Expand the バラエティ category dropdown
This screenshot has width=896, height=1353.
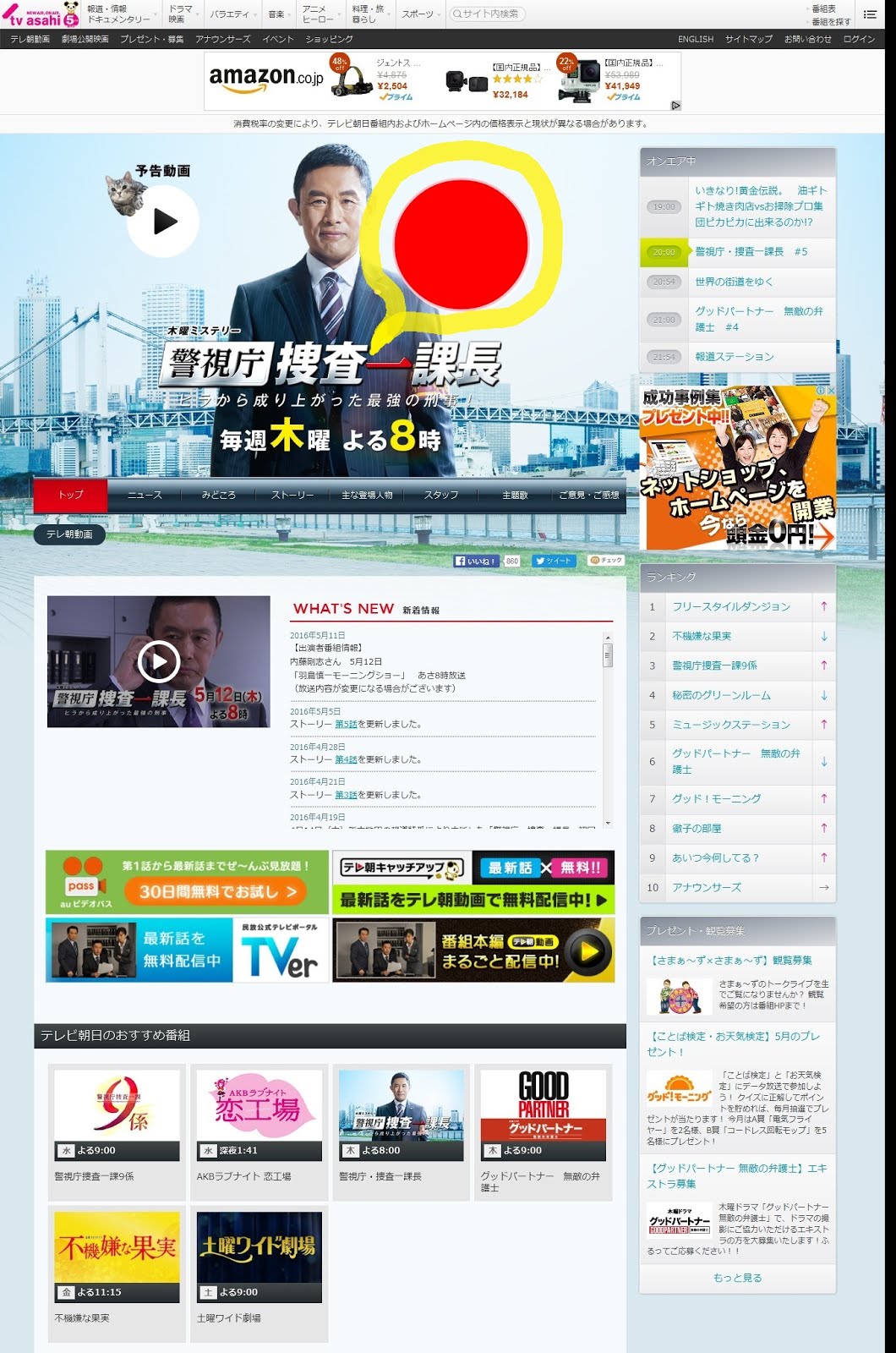click(232, 14)
